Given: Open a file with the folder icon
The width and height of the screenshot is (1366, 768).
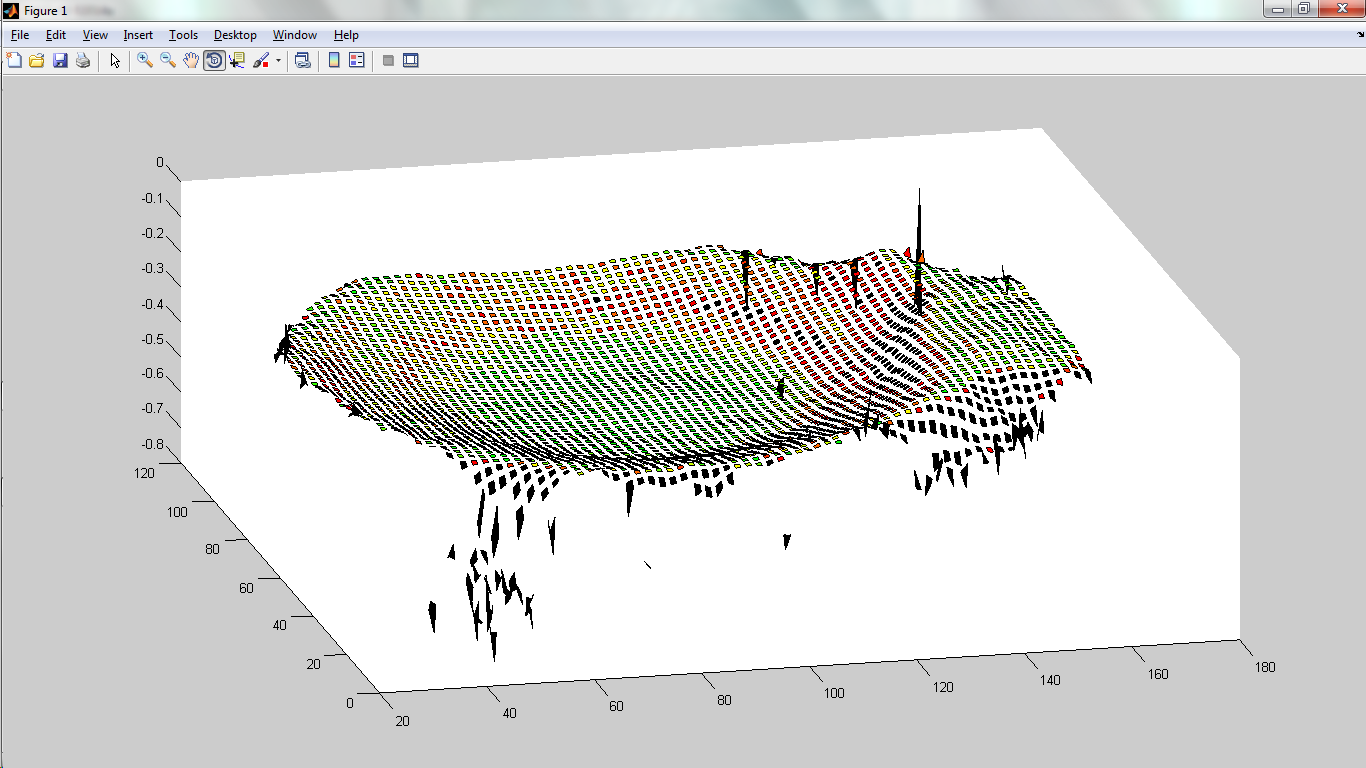Looking at the screenshot, I should pos(37,61).
